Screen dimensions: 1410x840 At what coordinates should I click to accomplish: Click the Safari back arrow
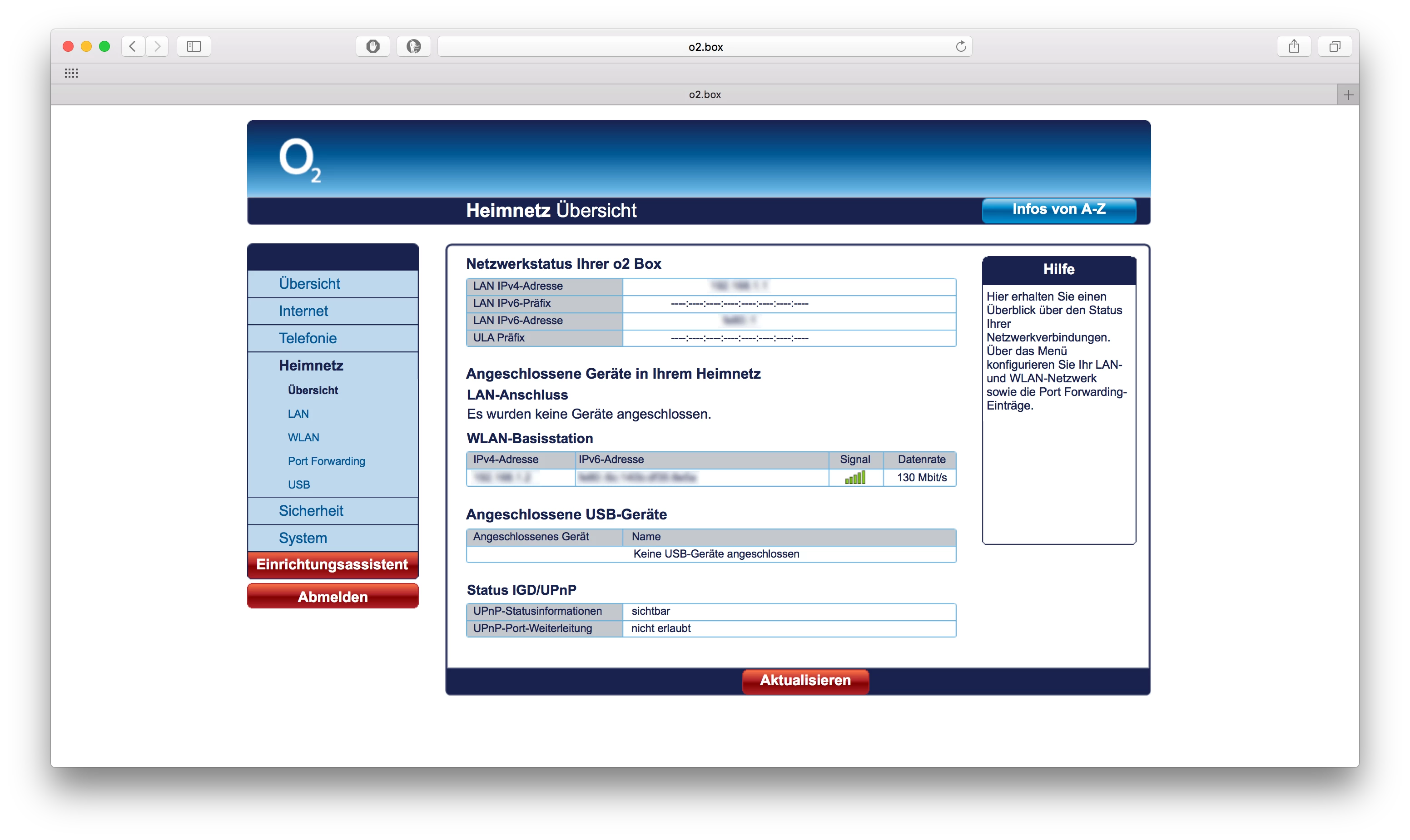coord(133,46)
